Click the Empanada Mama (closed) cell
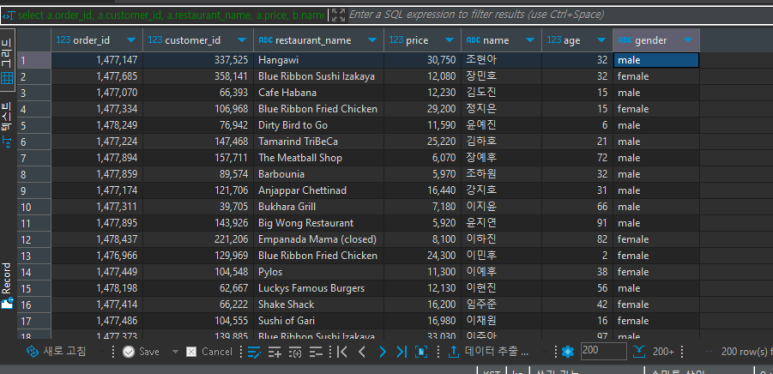 pos(318,239)
